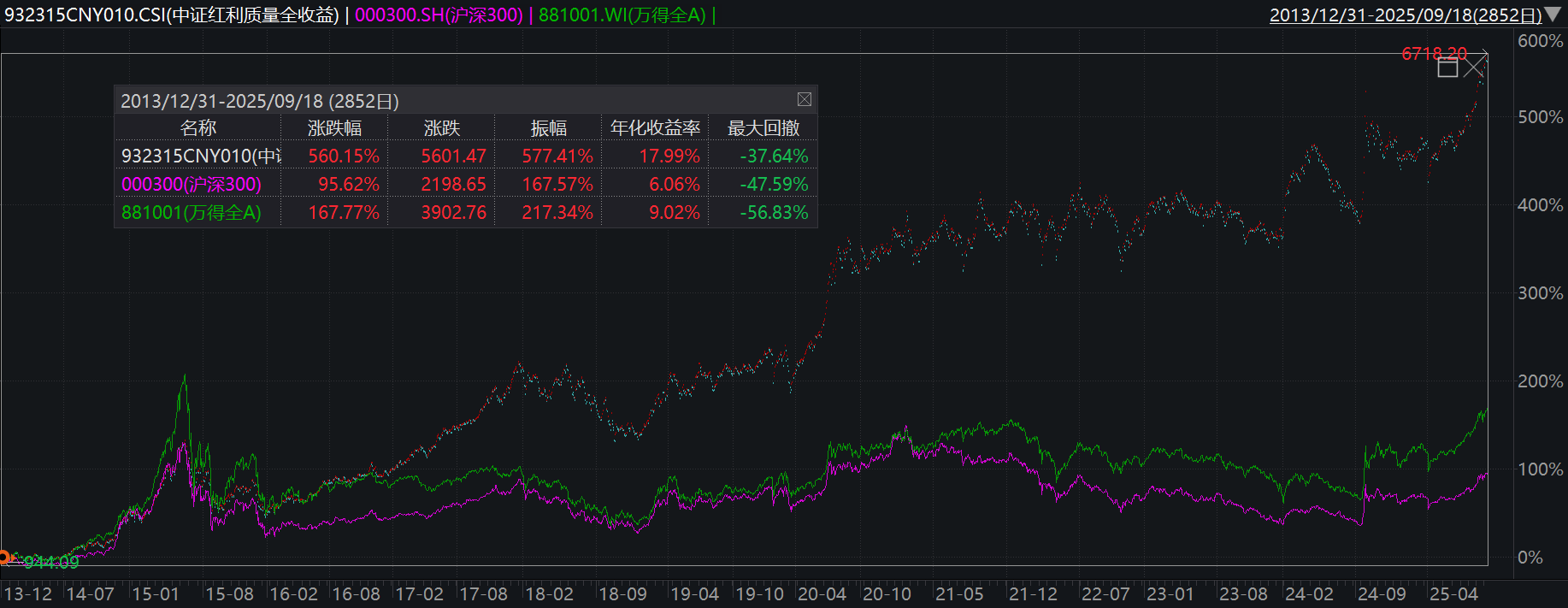Screen dimensions: 1568x608
Task: Click the 932315CNY010.CSI chart title label
Action: [171, 15]
